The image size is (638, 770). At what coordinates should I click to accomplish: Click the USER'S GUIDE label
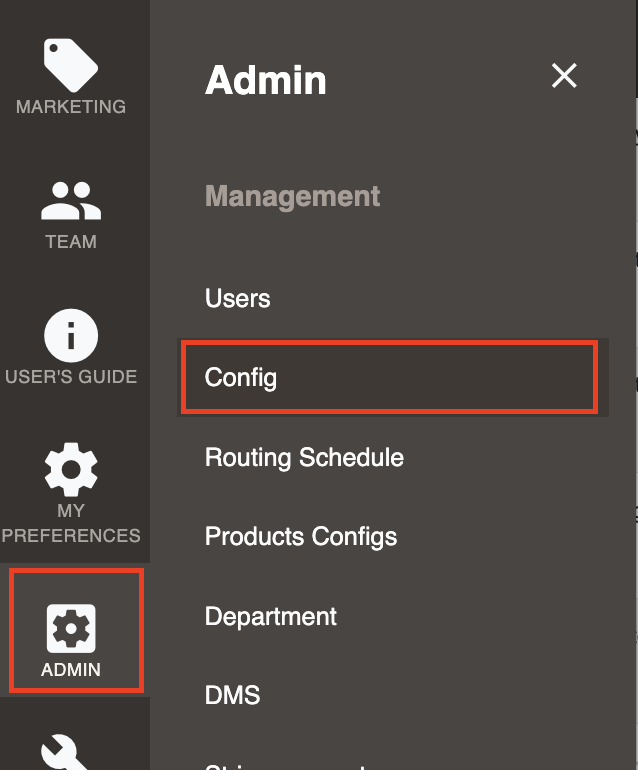click(x=71, y=377)
